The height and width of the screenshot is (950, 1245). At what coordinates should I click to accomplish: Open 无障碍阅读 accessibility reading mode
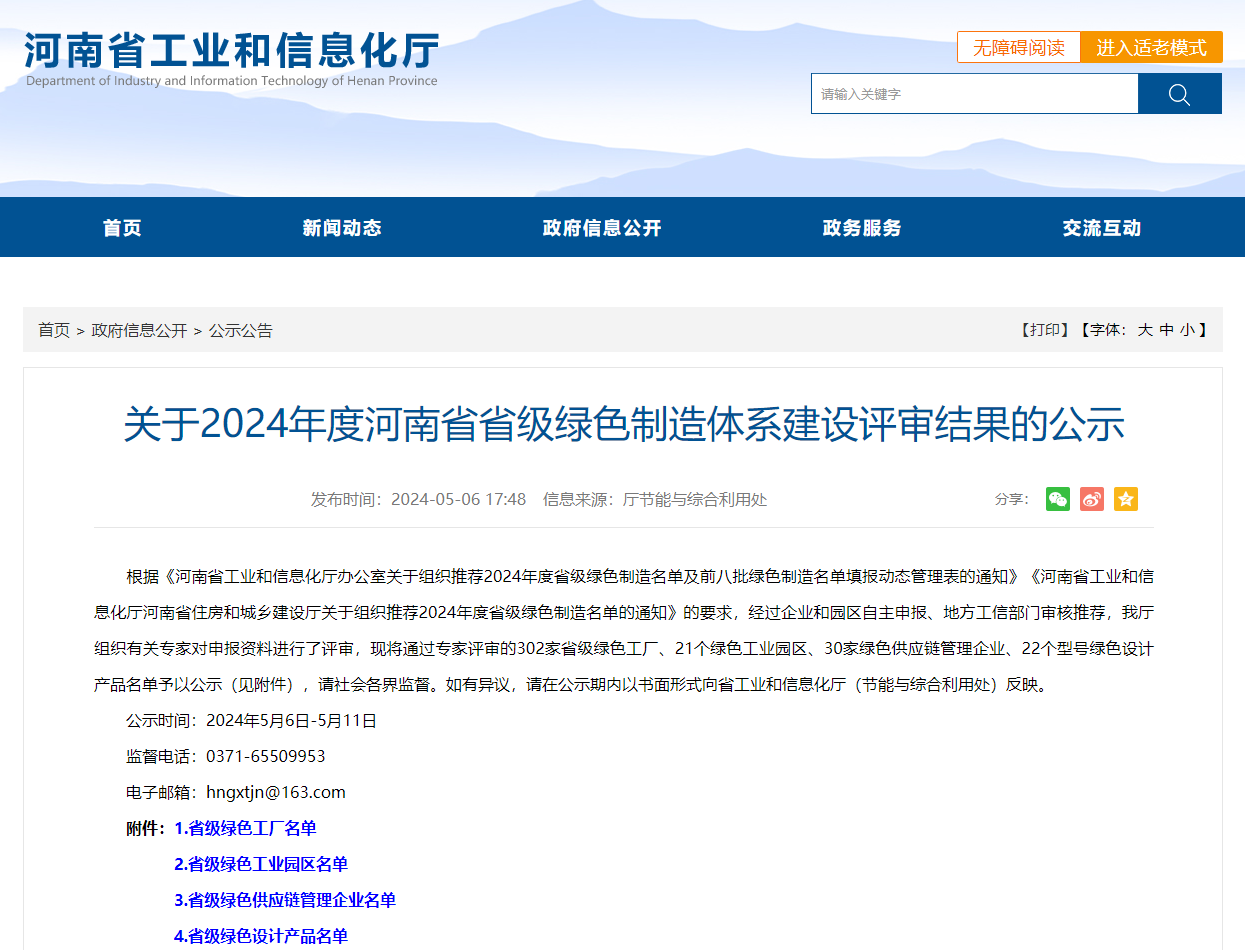point(1019,47)
